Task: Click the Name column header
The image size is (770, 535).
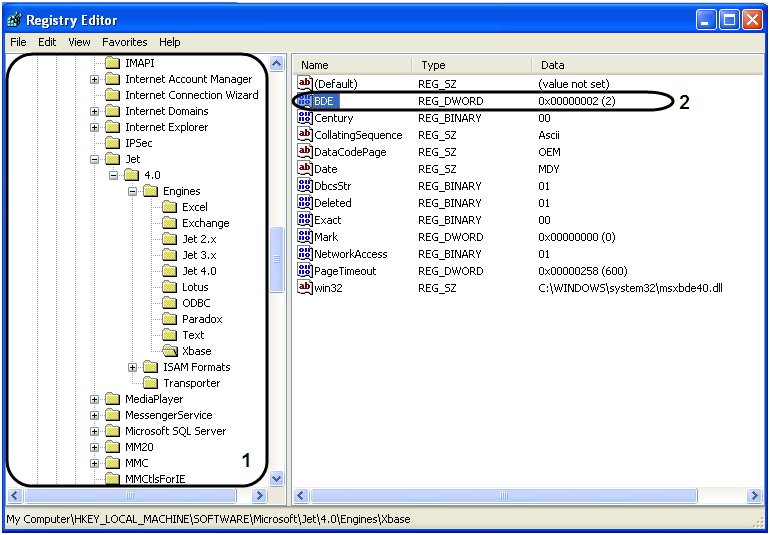Action: 350,65
